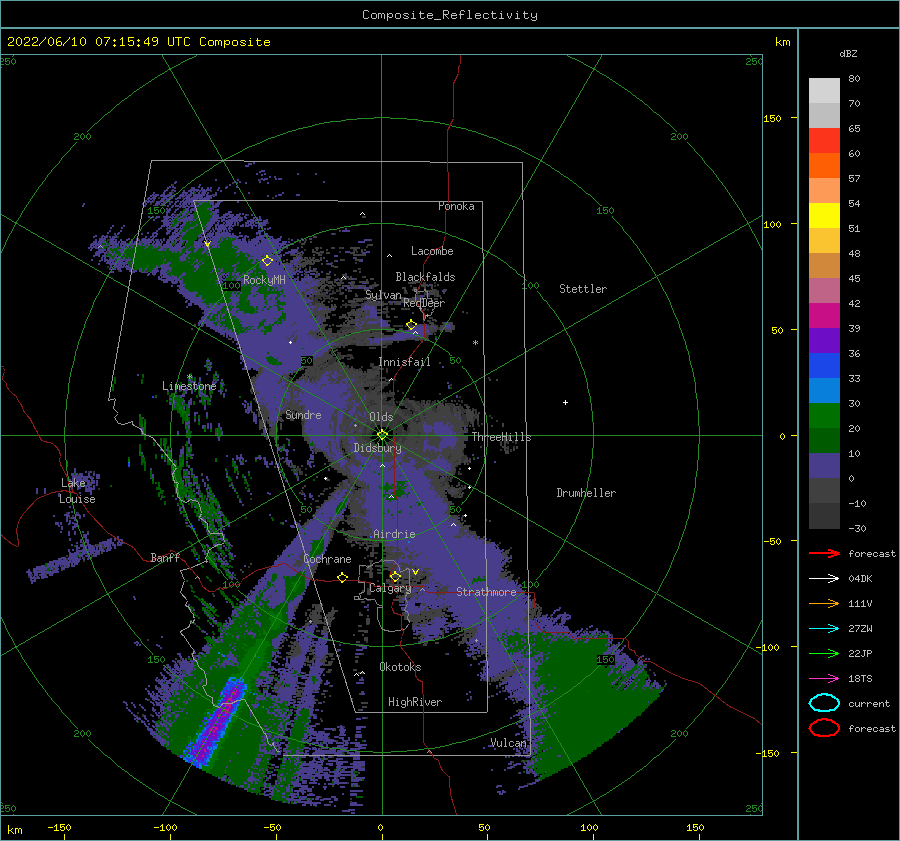900x841 pixels.
Task: Click the Blackfalds town label
Action: pos(425,277)
